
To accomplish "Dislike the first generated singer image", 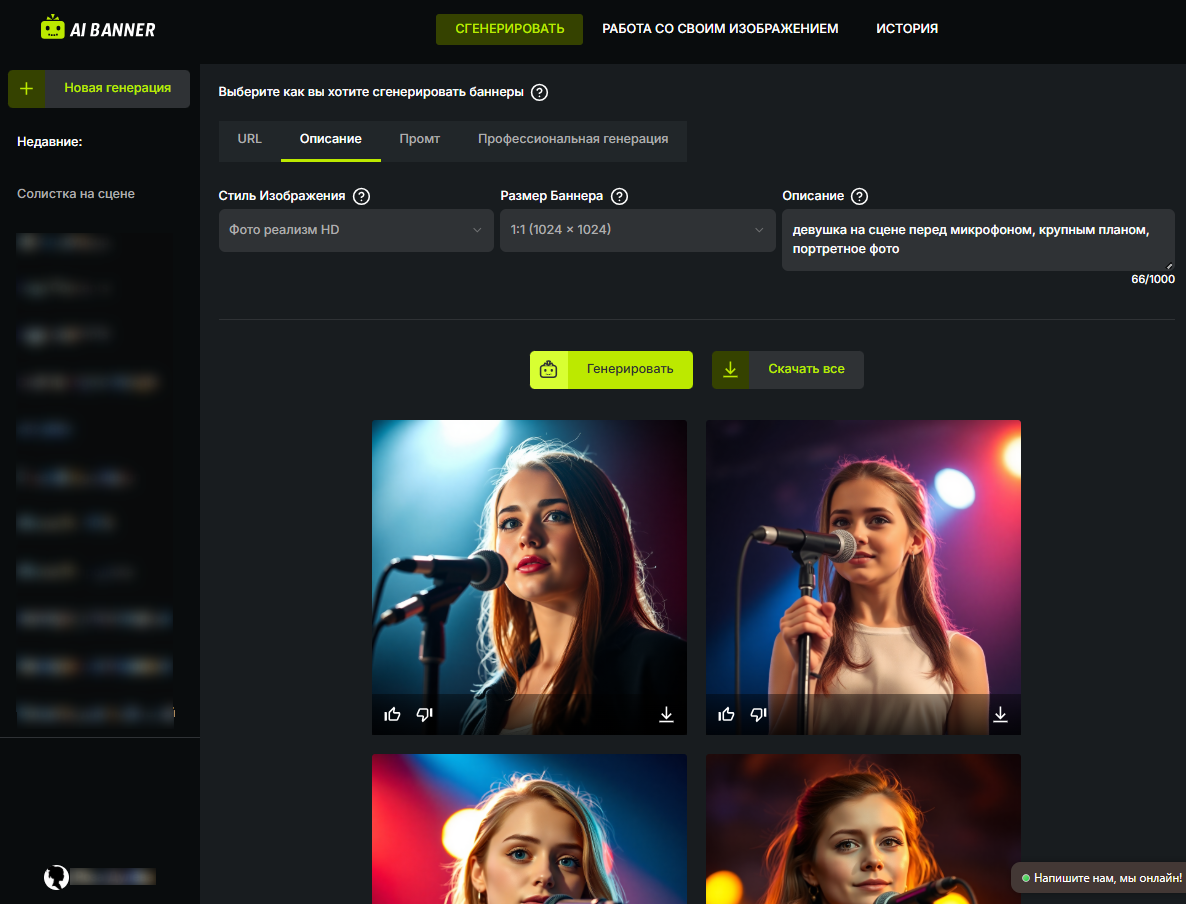I will [424, 714].
